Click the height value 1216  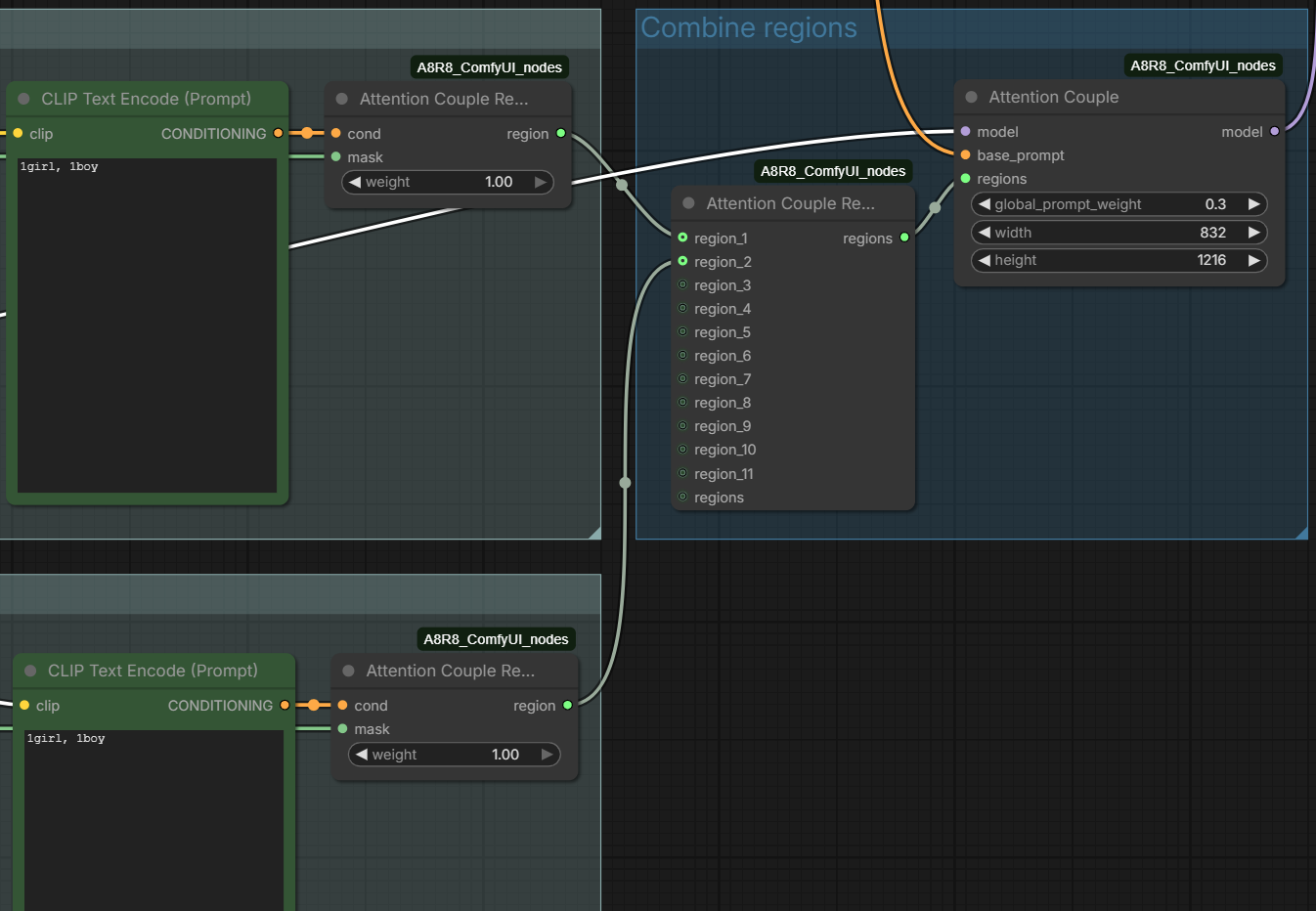coord(1211,260)
